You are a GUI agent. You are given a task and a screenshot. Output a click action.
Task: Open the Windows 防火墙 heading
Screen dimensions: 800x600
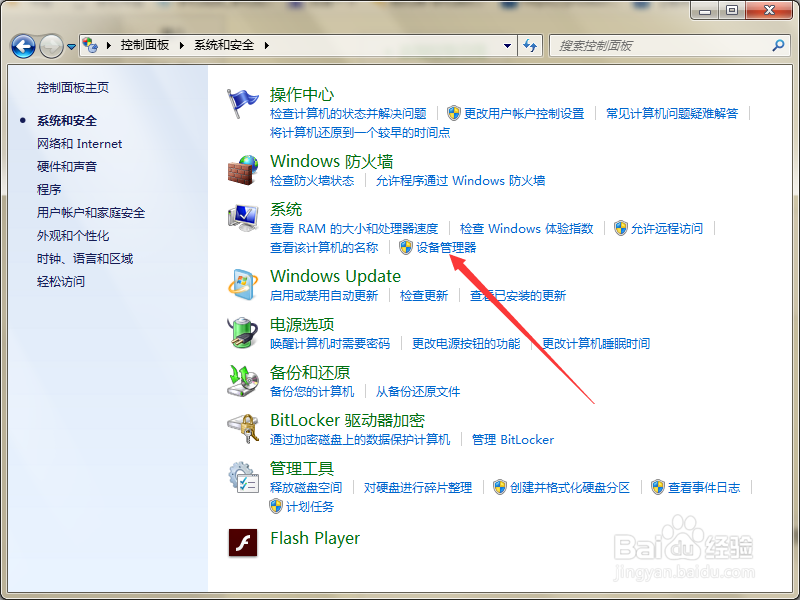331,162
